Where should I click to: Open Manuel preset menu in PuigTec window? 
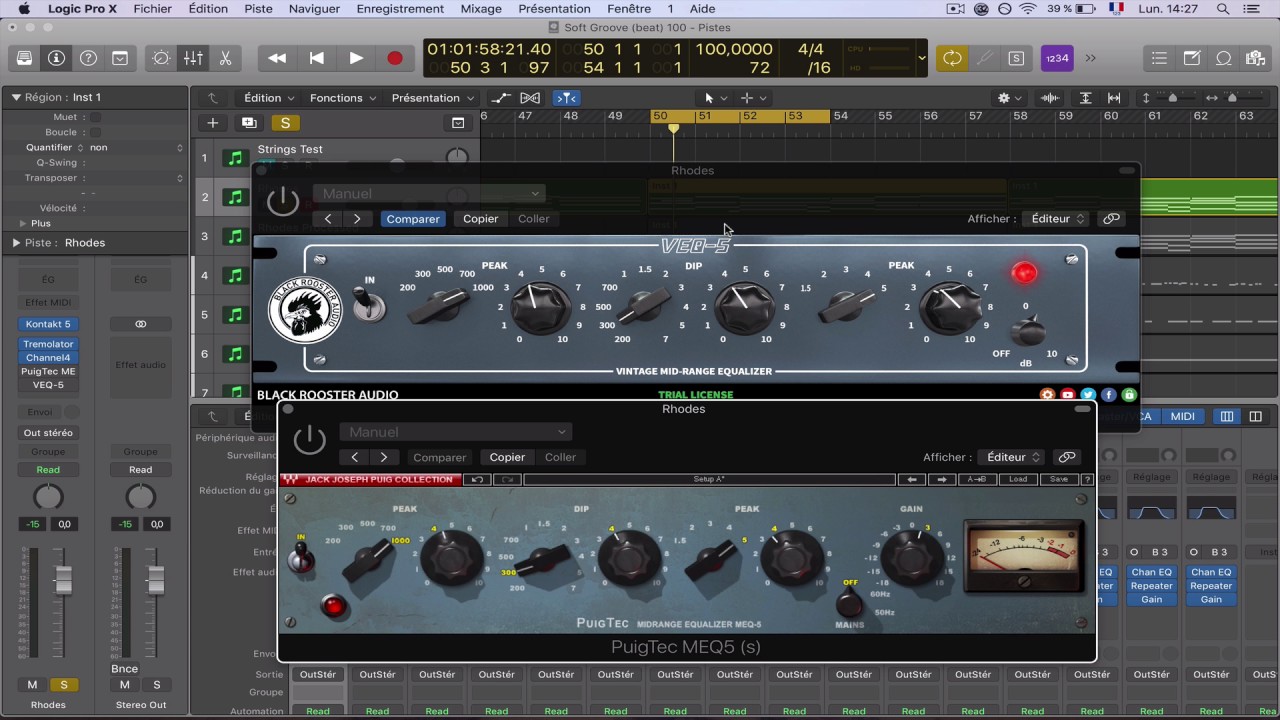(x=455, y=432)
